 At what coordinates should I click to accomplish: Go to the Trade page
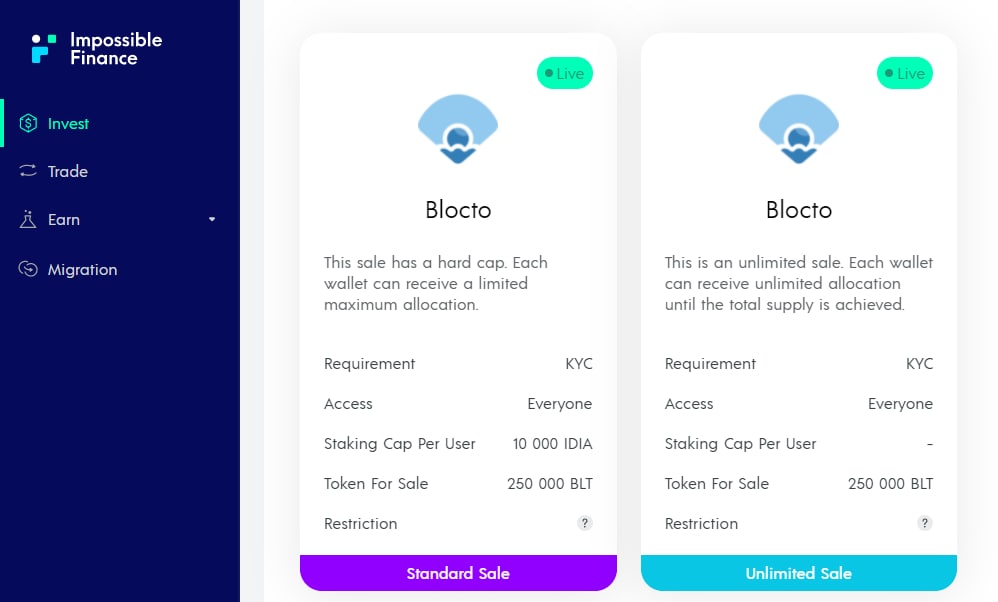click(68, 172)
